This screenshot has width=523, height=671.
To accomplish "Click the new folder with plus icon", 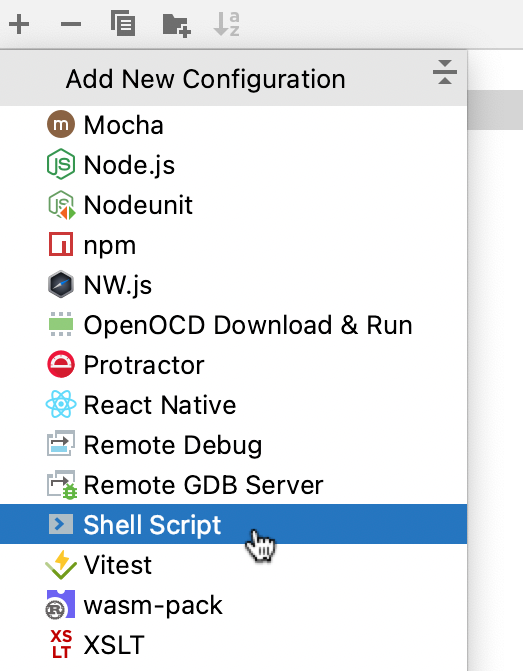I will tap(176, 25).
